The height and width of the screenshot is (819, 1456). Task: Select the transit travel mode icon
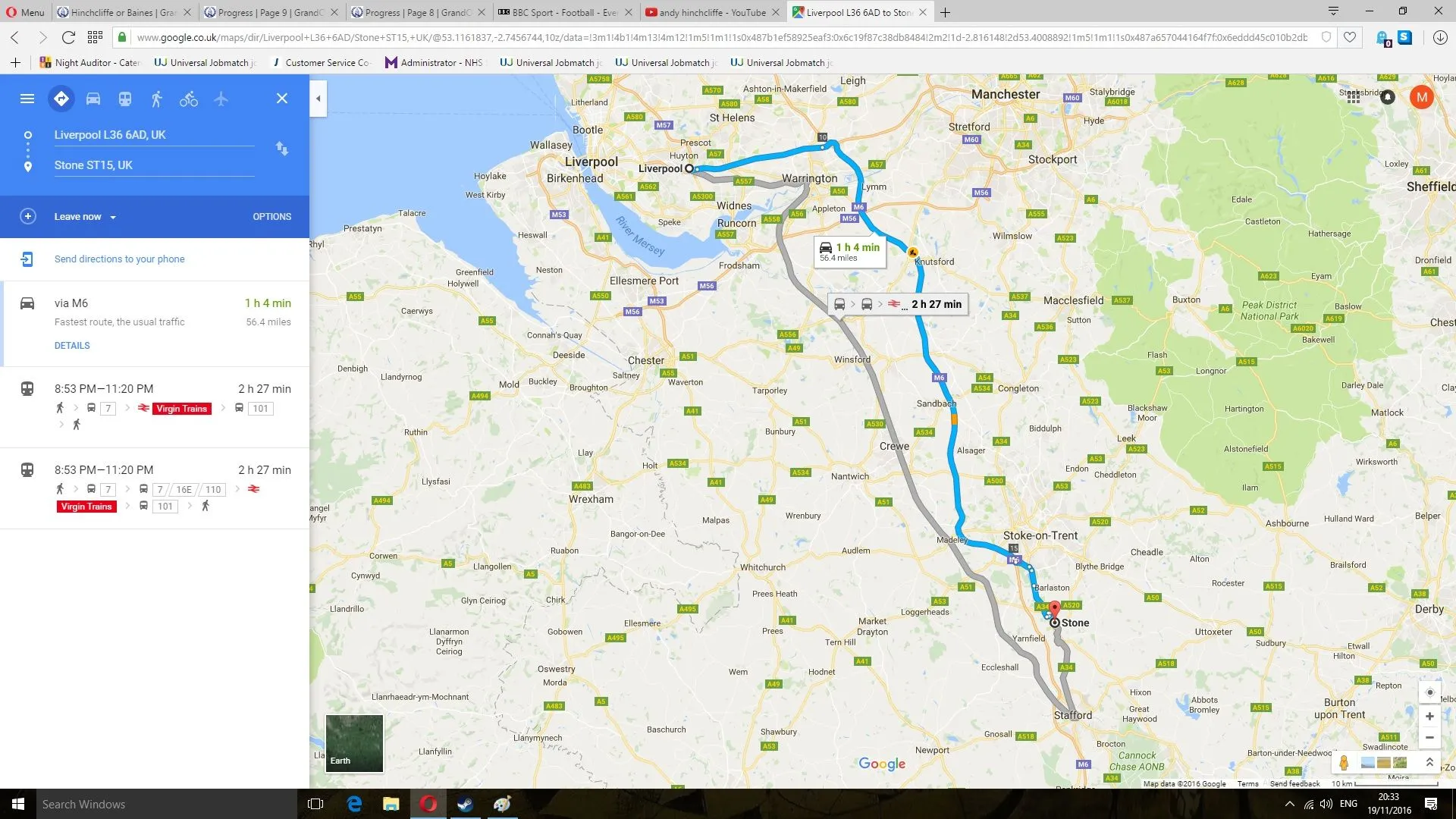[x=125, y=99]
